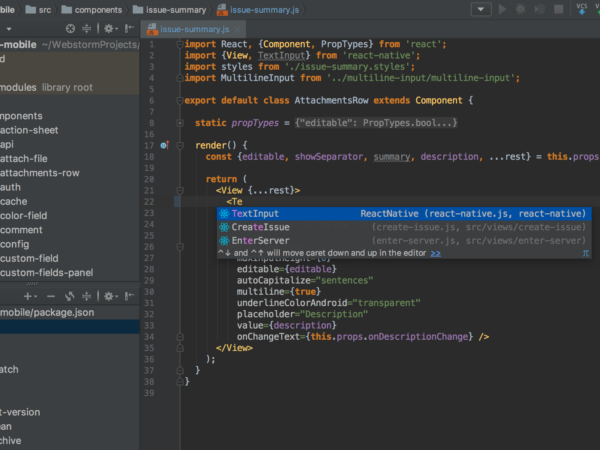Click the remove minus button in npm panel
The image size is (600, 450).
[x=51, y=296]
